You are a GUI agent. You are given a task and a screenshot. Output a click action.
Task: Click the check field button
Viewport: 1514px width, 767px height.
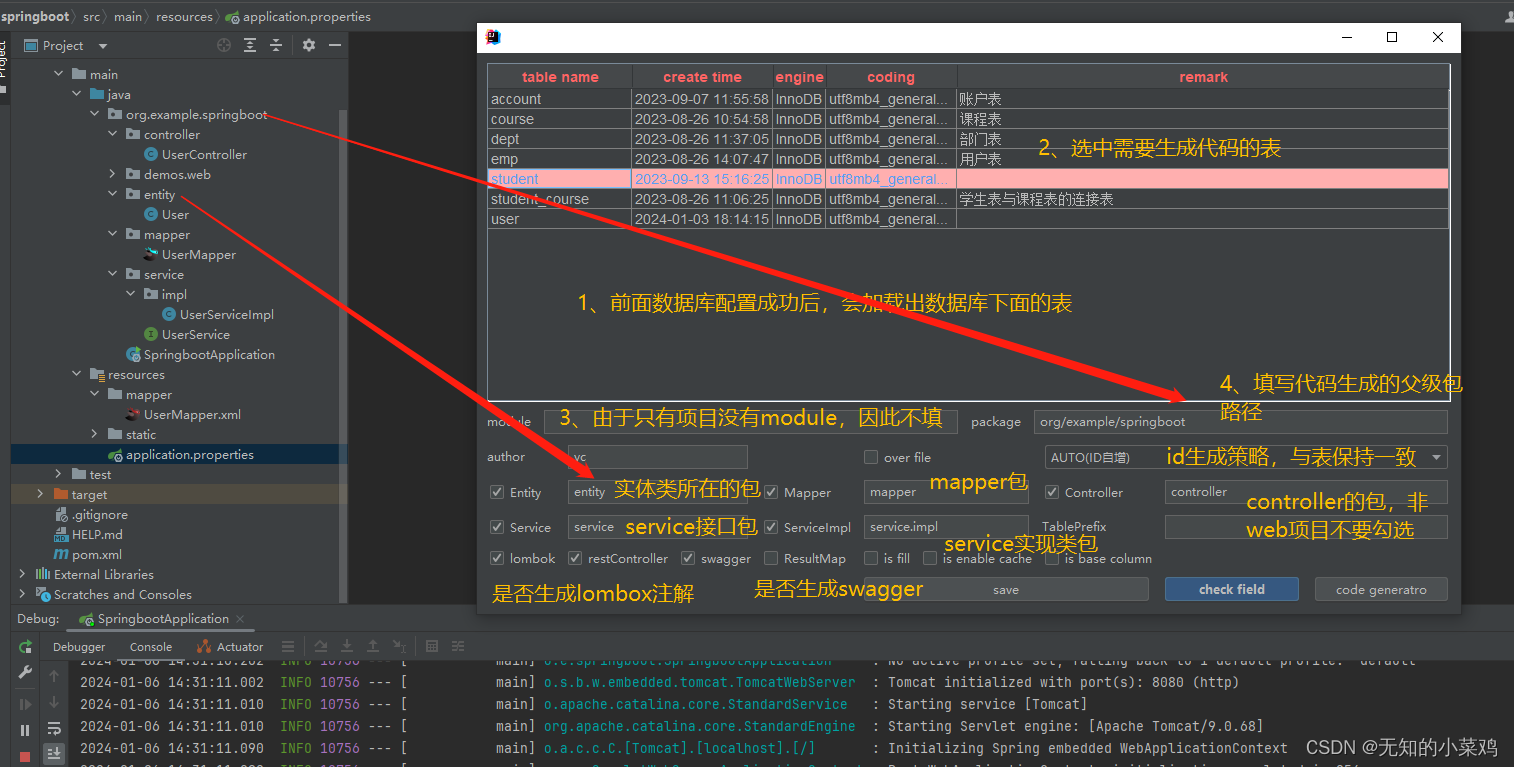1232,590
